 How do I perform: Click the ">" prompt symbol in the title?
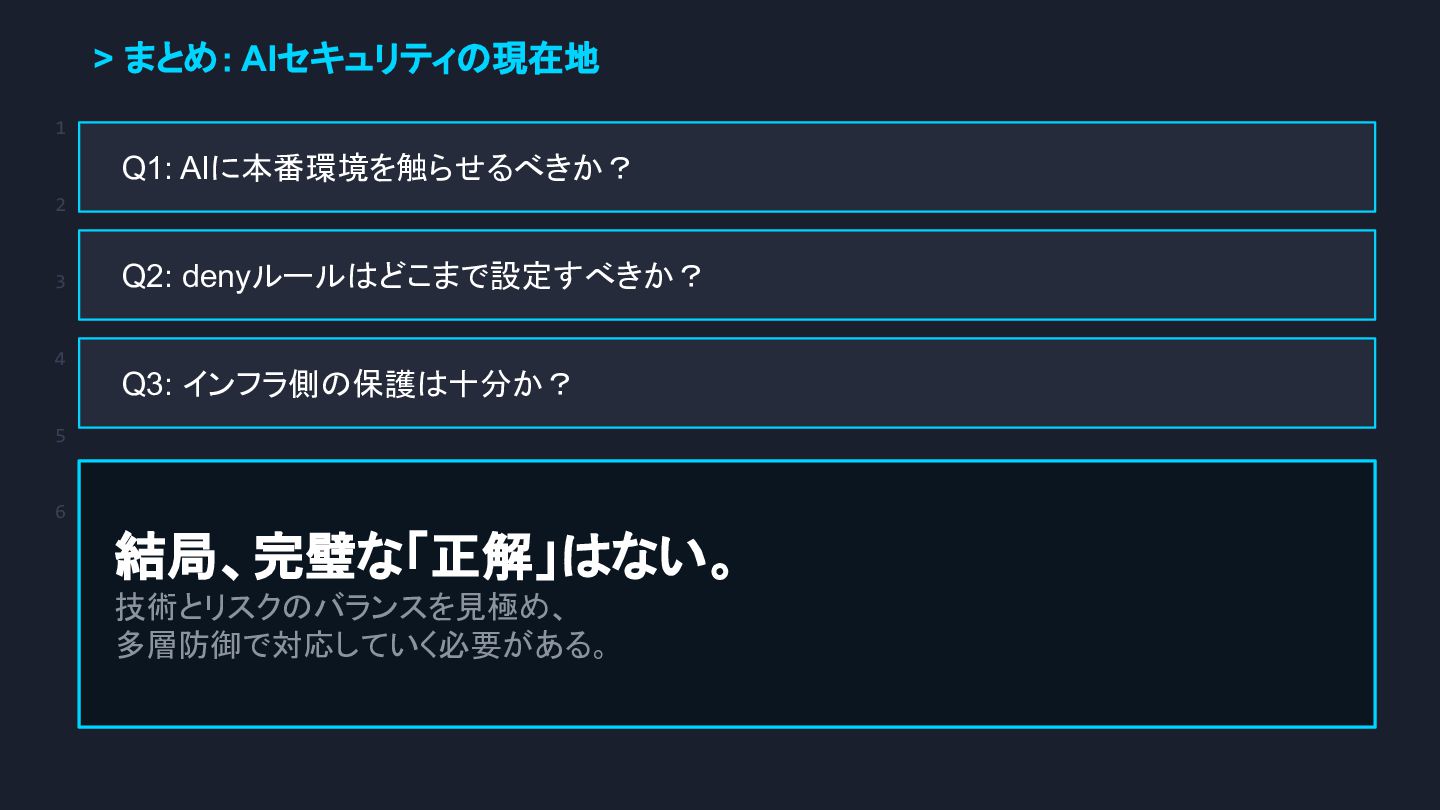coord(102,60)
